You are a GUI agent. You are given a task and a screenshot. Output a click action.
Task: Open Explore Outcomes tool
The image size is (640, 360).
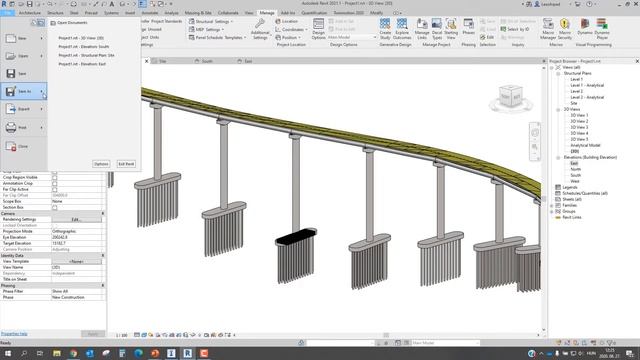(x=402, y=28)
